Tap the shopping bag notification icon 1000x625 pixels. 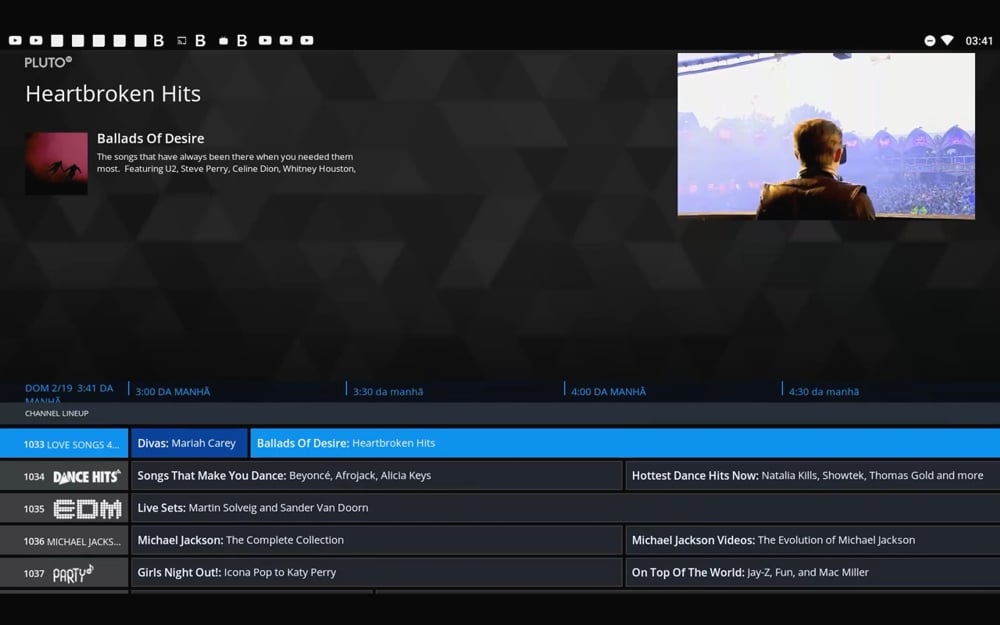(x=223, y=41)
